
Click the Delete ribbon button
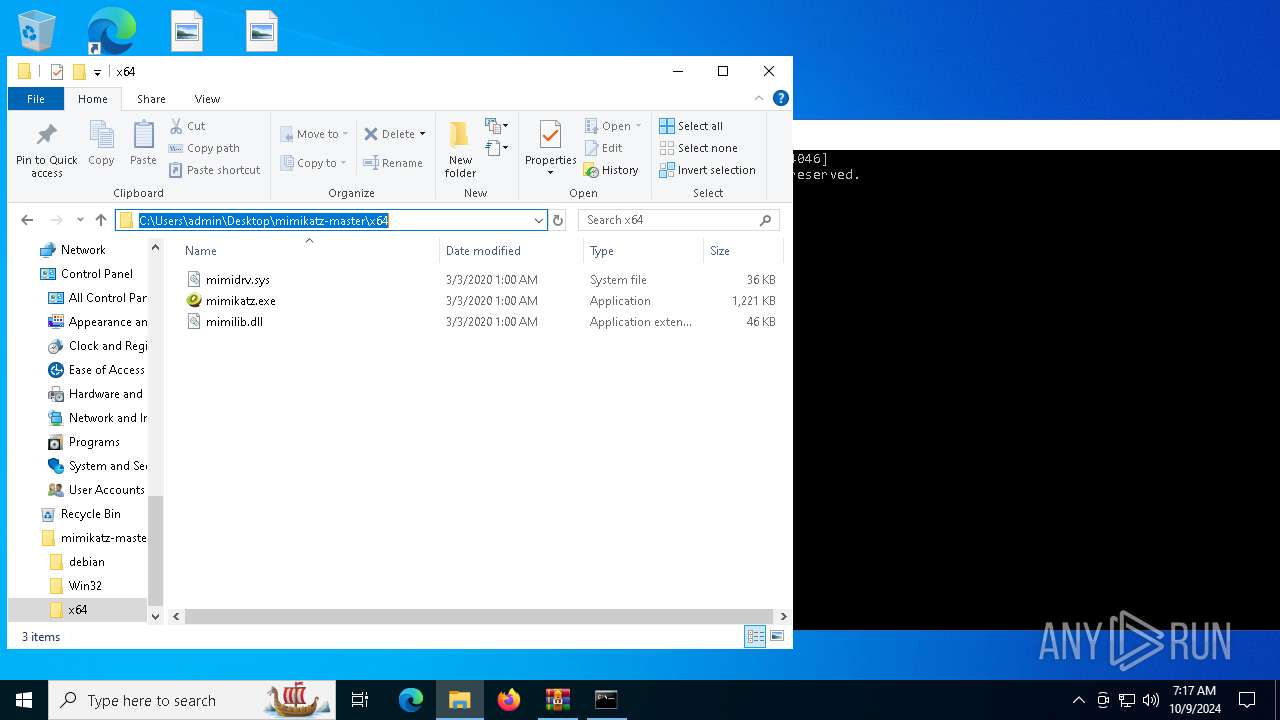[x=389, y=134]
